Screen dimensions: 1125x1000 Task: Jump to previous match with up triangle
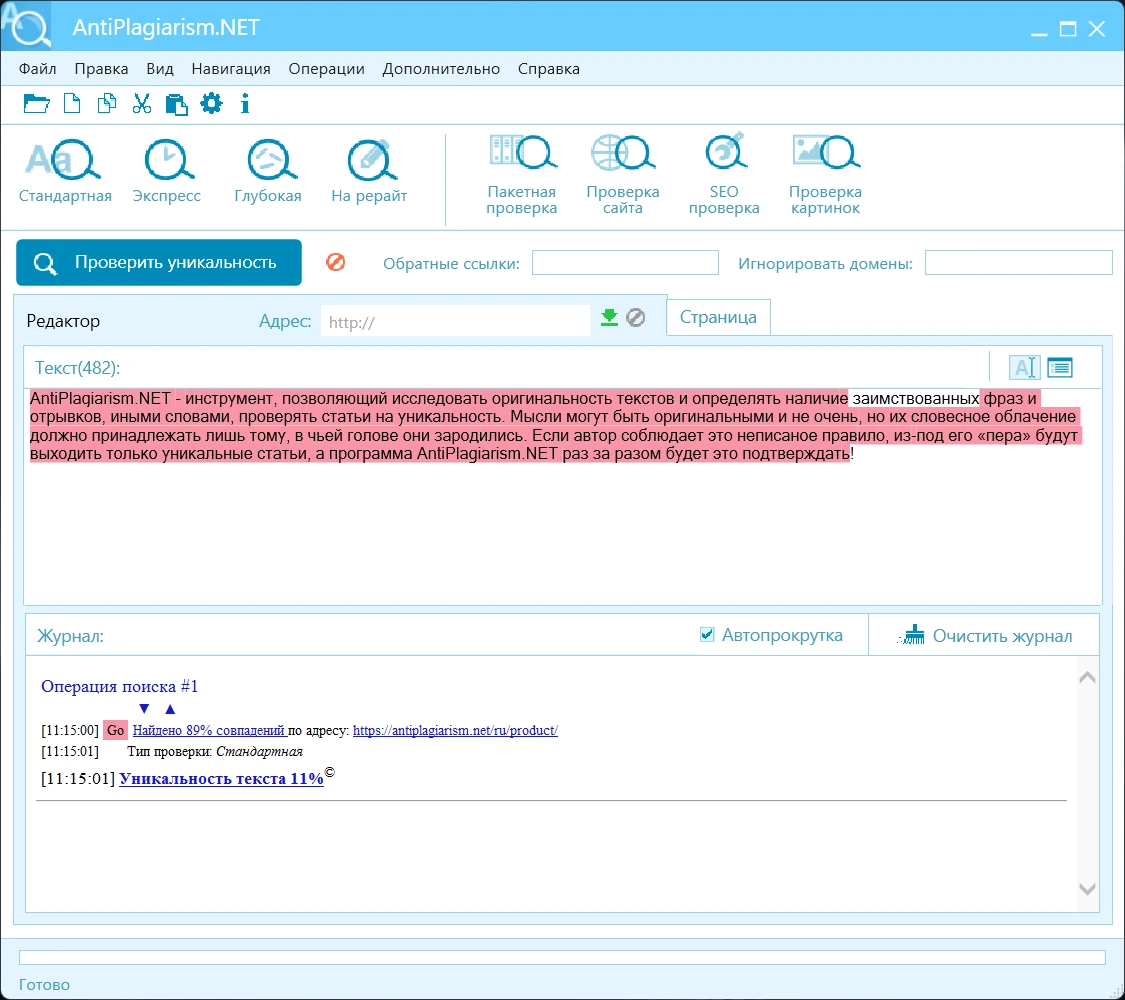[170, 709]
